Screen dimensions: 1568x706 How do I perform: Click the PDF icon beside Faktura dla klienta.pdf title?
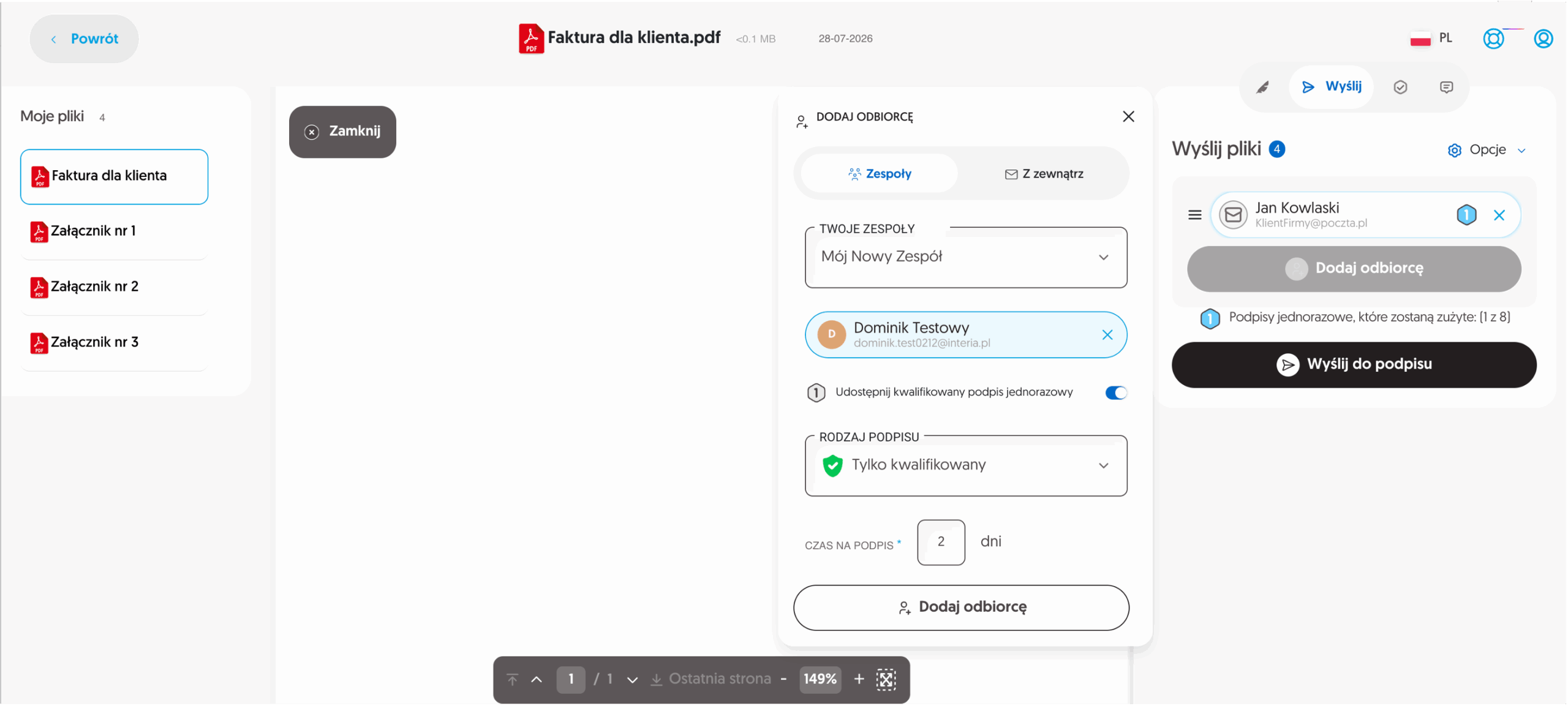531,39
